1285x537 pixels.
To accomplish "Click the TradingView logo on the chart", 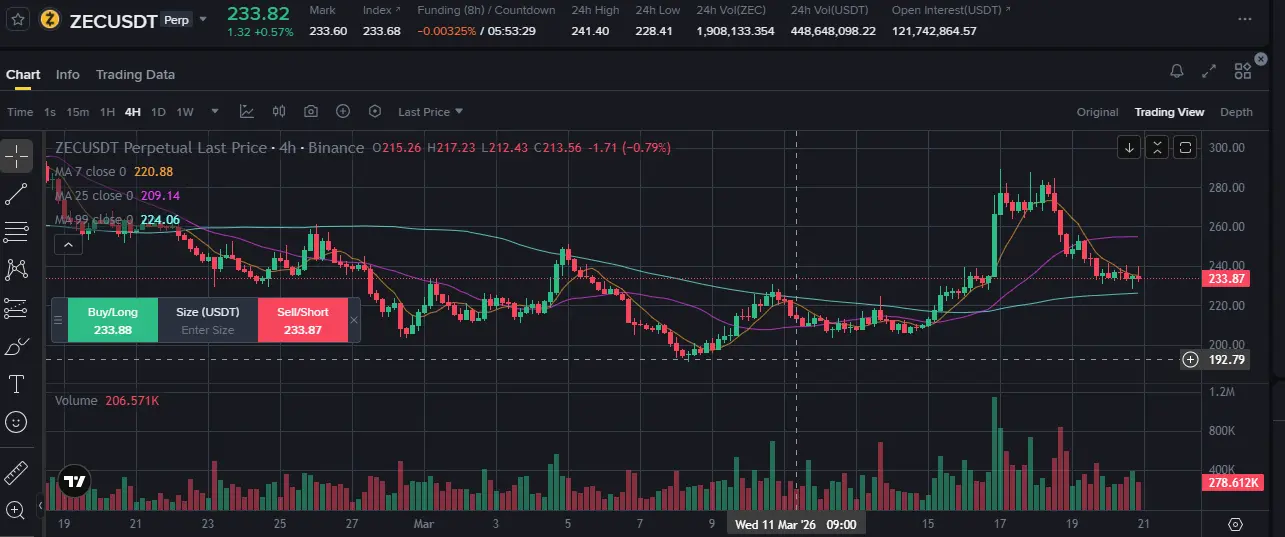I will [74, 481].
